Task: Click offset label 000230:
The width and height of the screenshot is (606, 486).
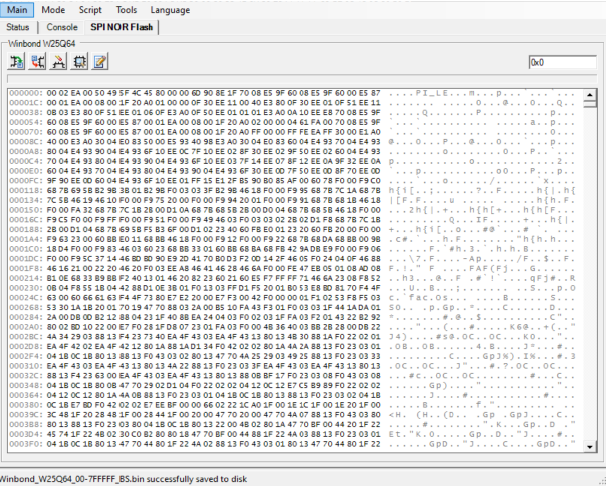Action: tap(26, 288)
